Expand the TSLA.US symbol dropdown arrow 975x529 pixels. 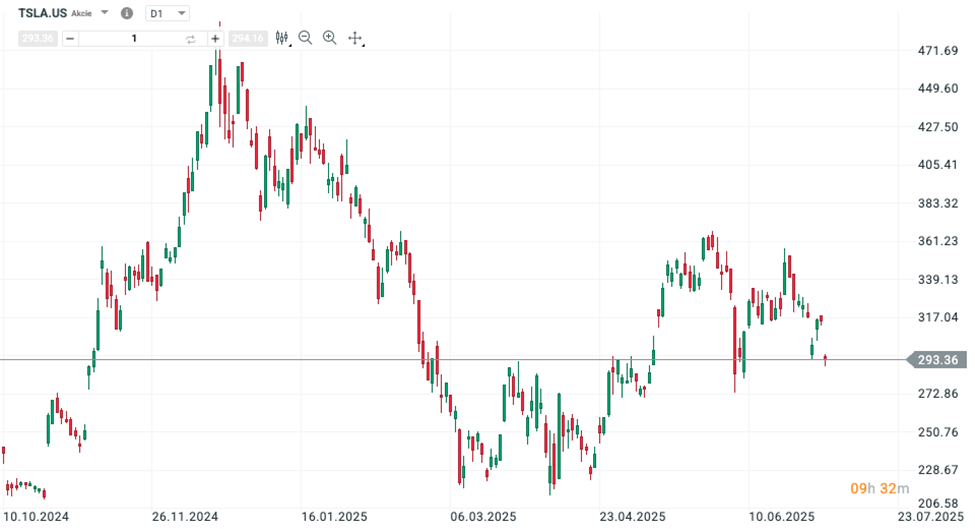pos(104,13)
